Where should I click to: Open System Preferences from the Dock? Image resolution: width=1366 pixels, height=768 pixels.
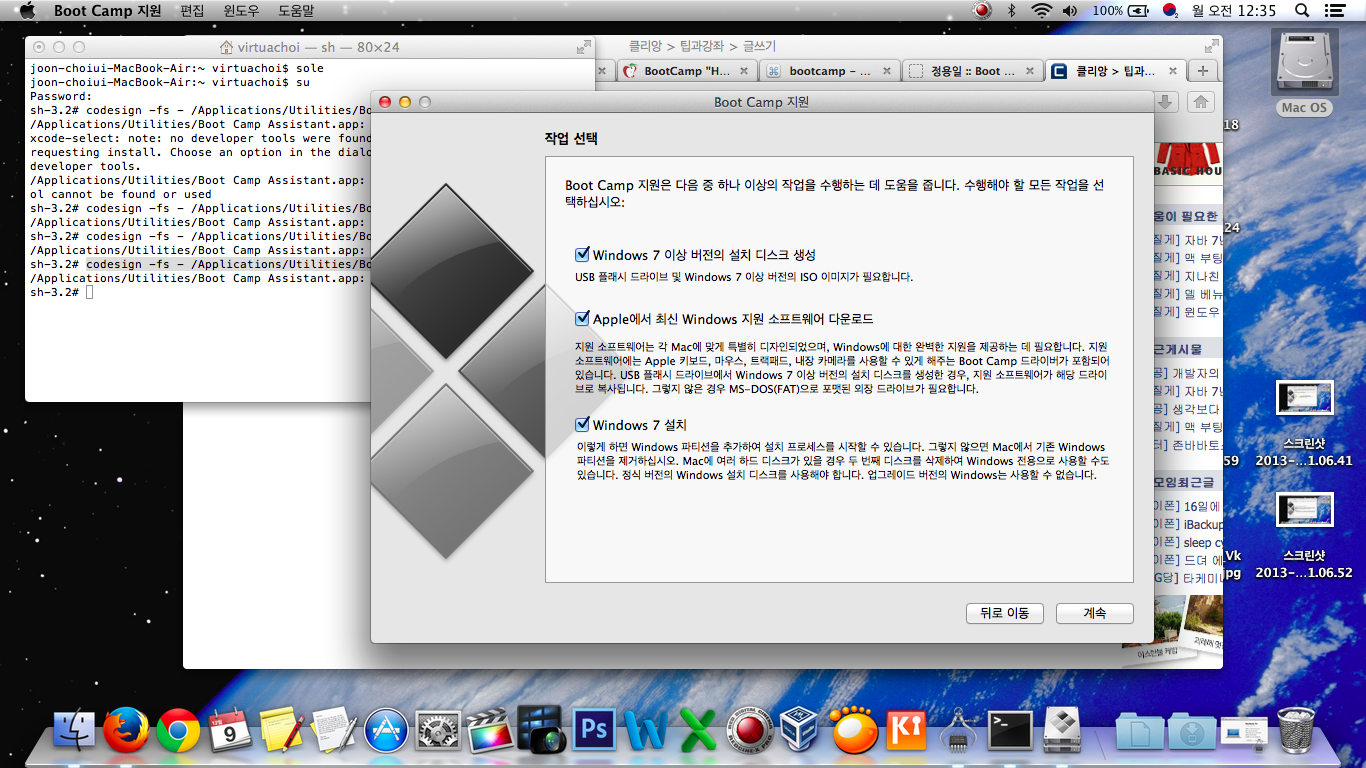pyautogui.click(x=437, y=730)
